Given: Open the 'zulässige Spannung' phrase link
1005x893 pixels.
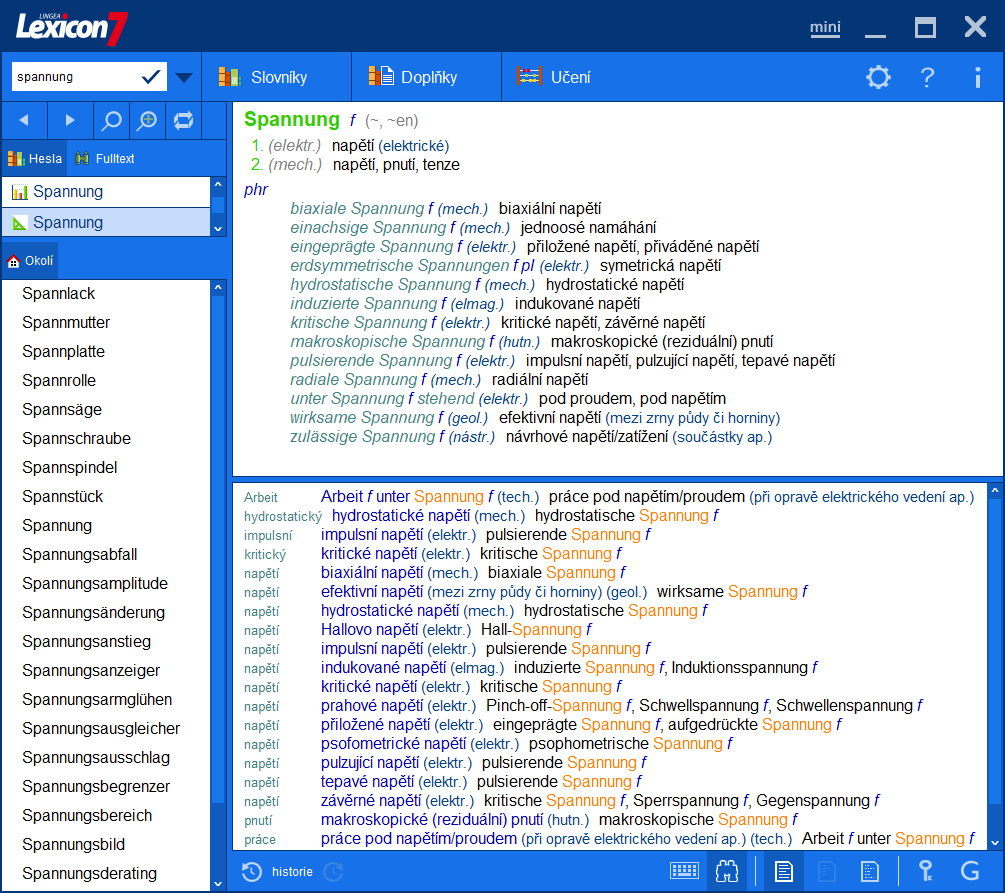Looking at the screenshot, I should (363, 437).
